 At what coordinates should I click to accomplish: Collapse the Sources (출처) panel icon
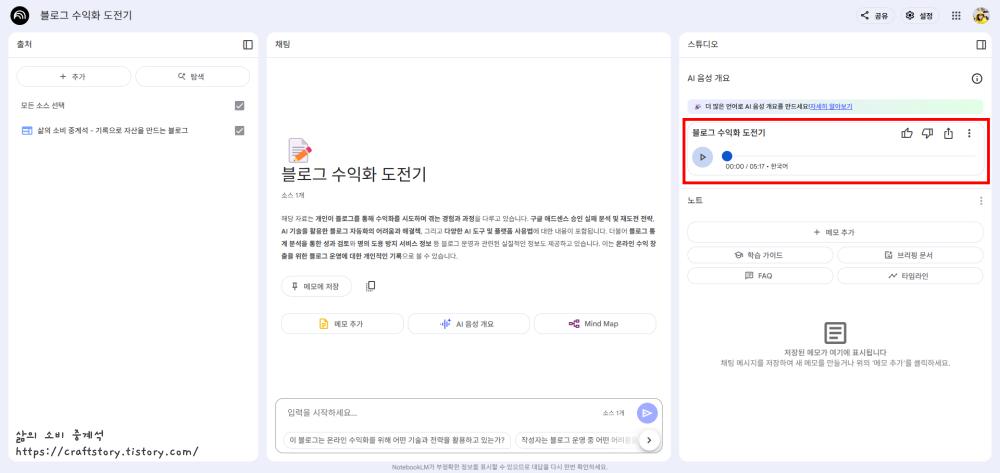pos(248,45)
